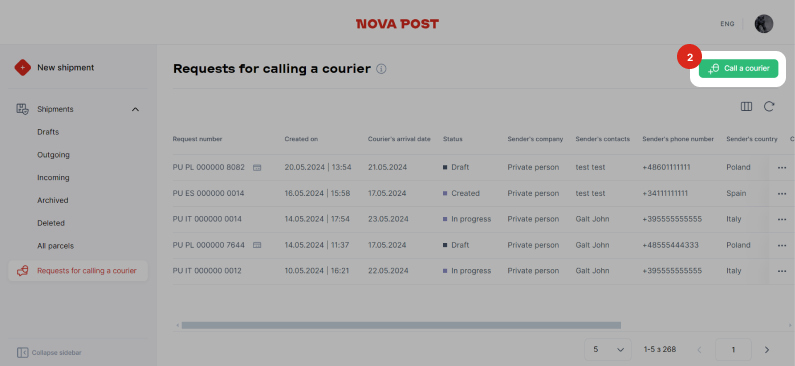Click the horizontal table scrollbar
This screenshot has width=795, height=366.
(x=401, y=325)
